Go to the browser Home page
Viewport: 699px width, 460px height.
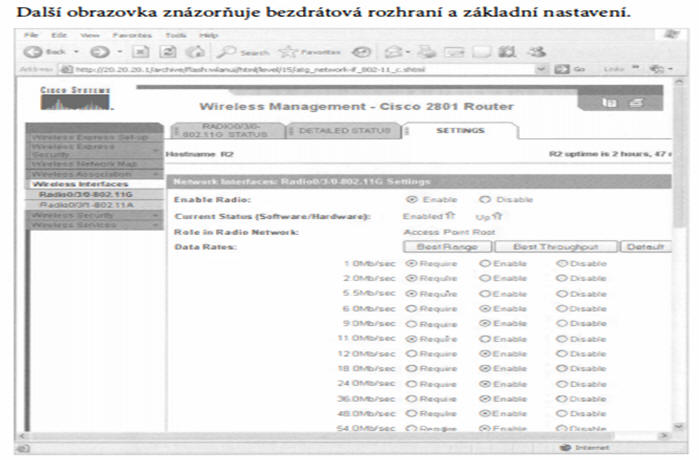pyautogui.click(x=195, y=52)
